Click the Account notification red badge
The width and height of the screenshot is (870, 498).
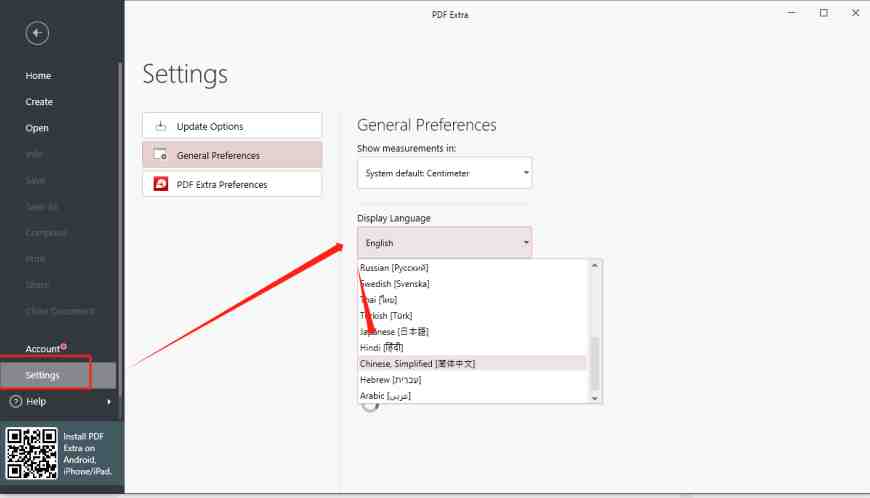[64, 346]
